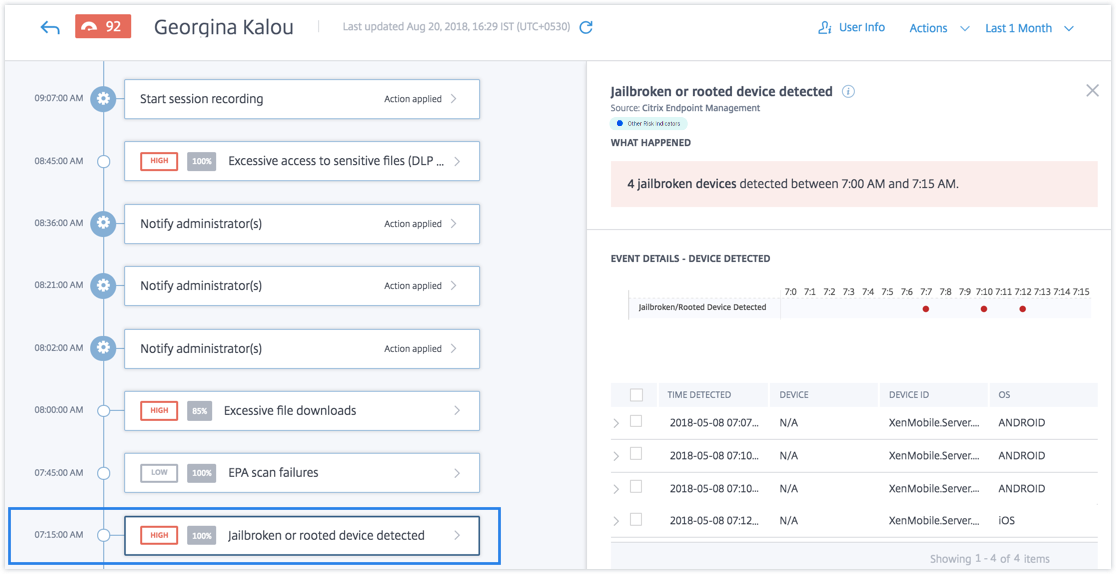The width and height of the screenshot is (1116, 574).
Task: Open the Last 1 Month time range dropdown
Action: (1029, 28)
